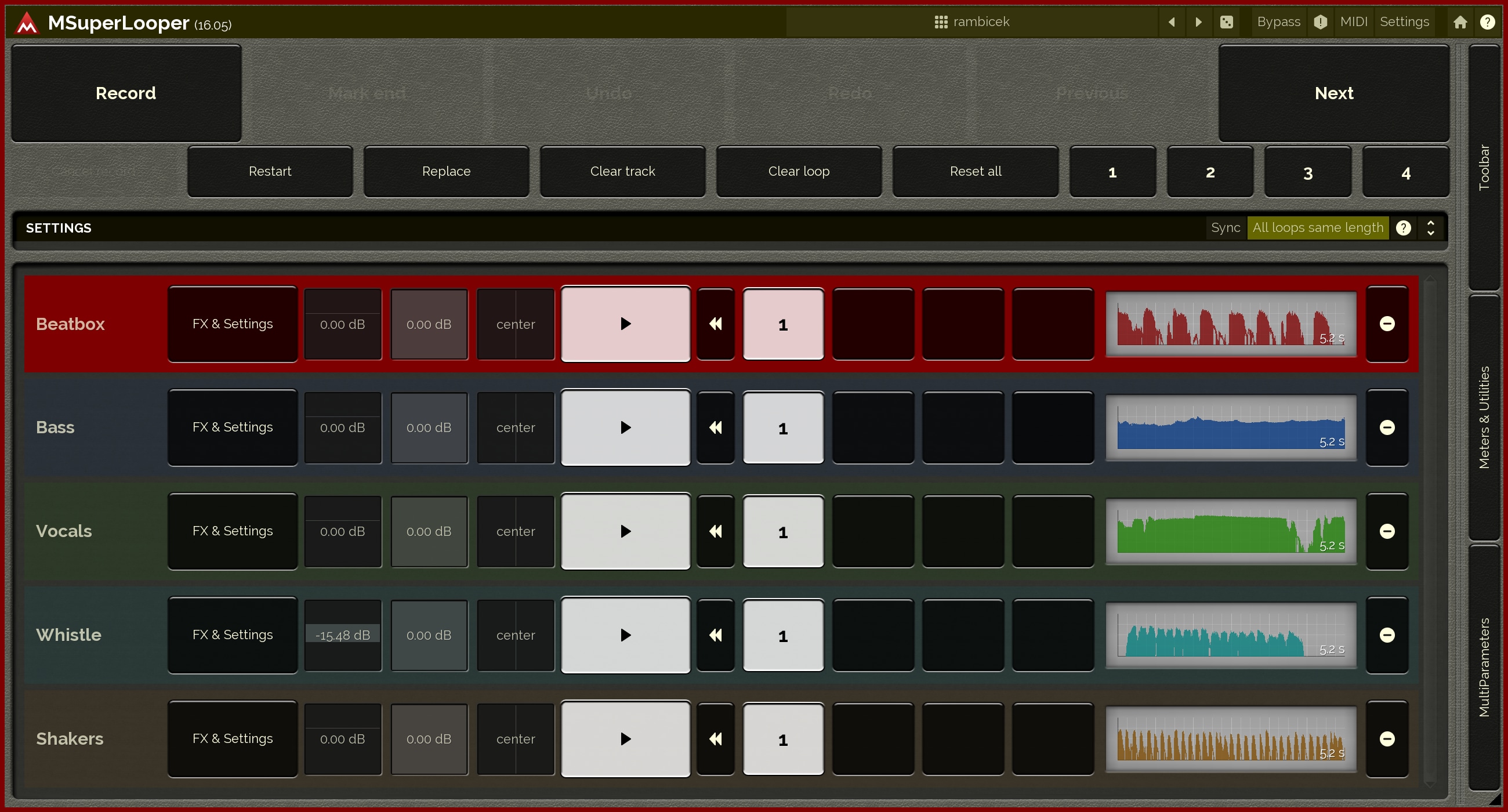Open Shakers FX & Settings

233,739
